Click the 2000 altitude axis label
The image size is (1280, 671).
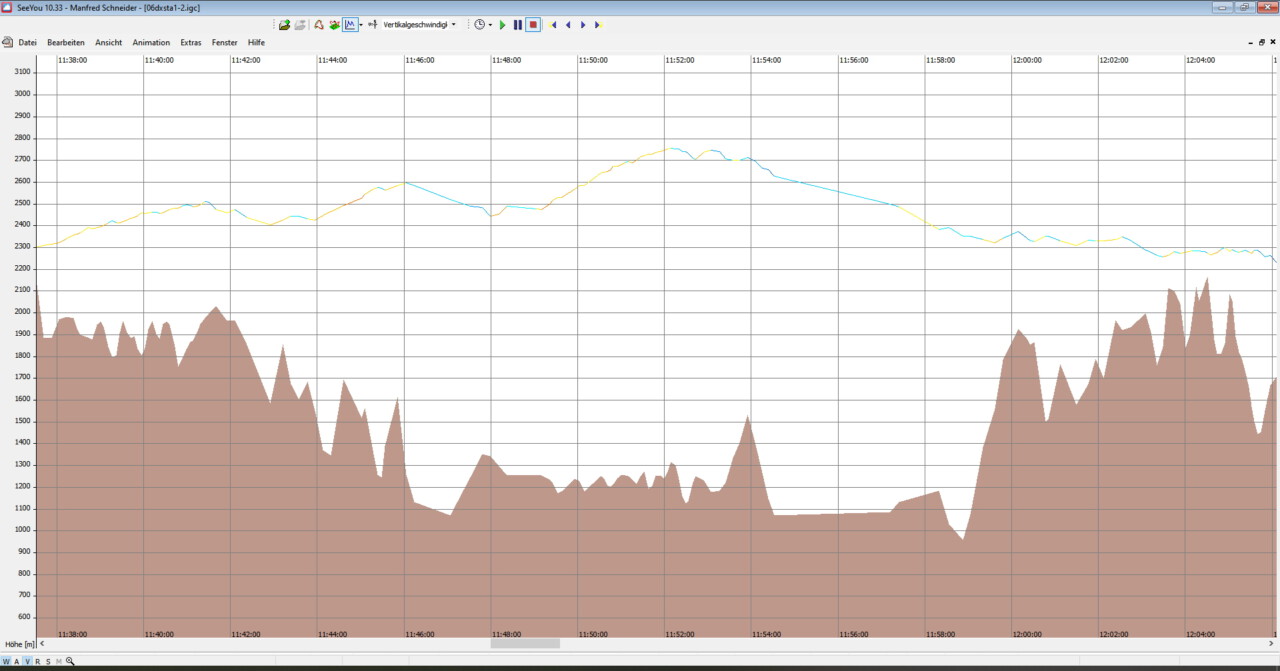coord(22,312)
